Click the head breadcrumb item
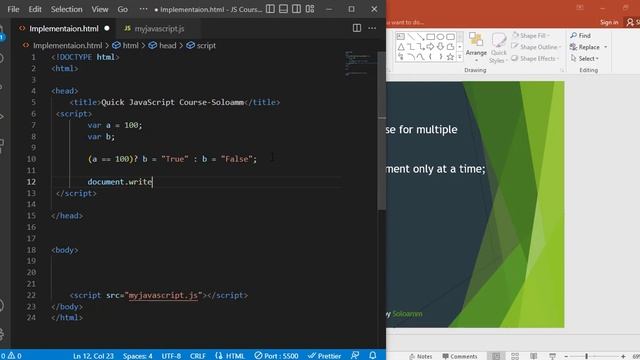Viewport: 640px width, 360px height. [162, 45]
